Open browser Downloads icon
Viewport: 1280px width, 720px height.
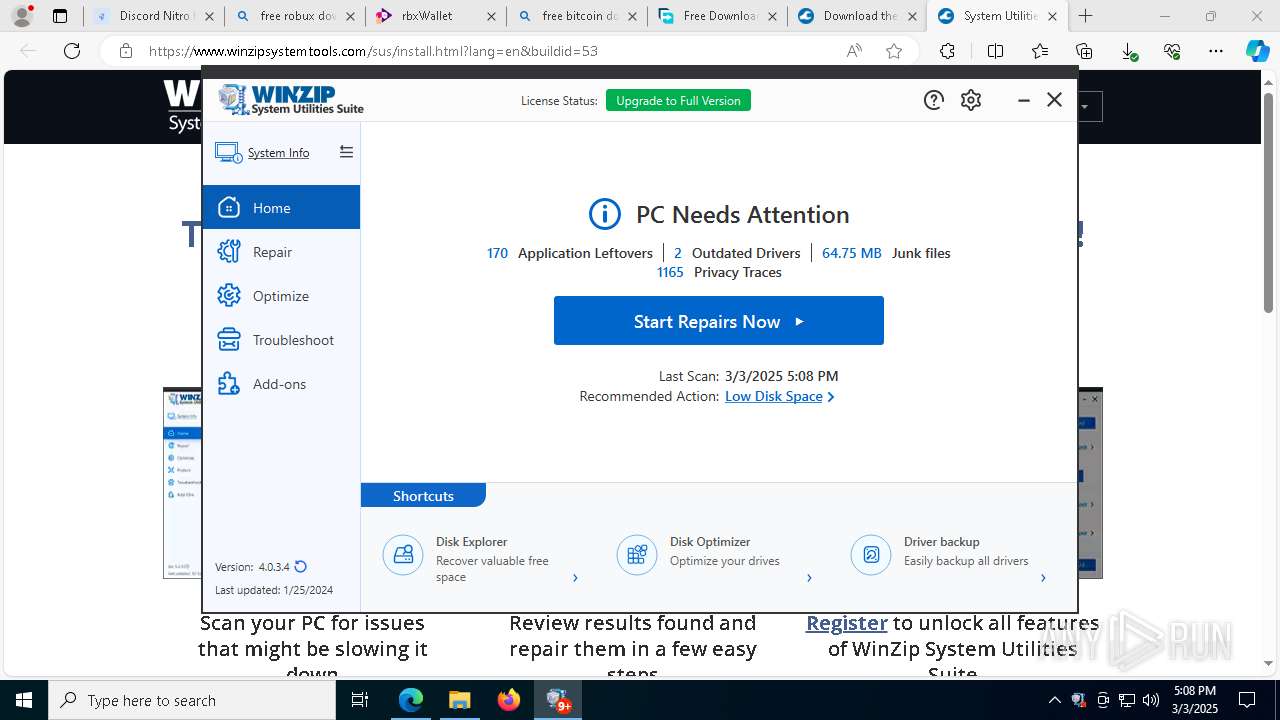[1128, 51]
